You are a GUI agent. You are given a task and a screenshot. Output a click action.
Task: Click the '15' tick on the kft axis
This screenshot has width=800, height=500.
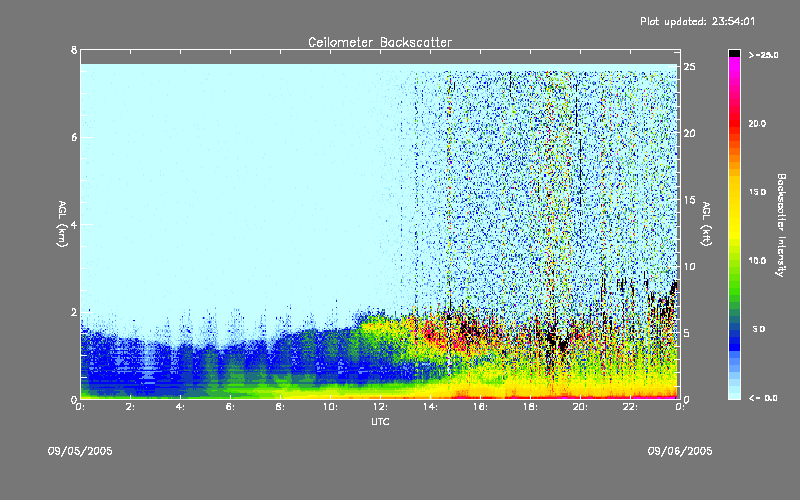point(690,200)
